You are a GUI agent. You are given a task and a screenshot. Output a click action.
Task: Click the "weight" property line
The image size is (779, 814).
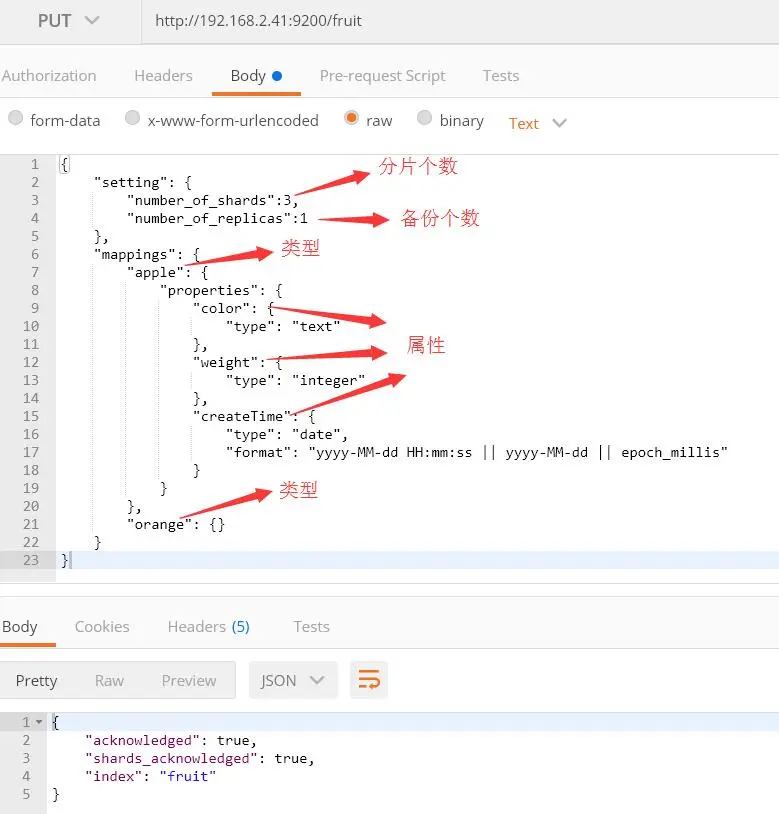tap(238, 362)
